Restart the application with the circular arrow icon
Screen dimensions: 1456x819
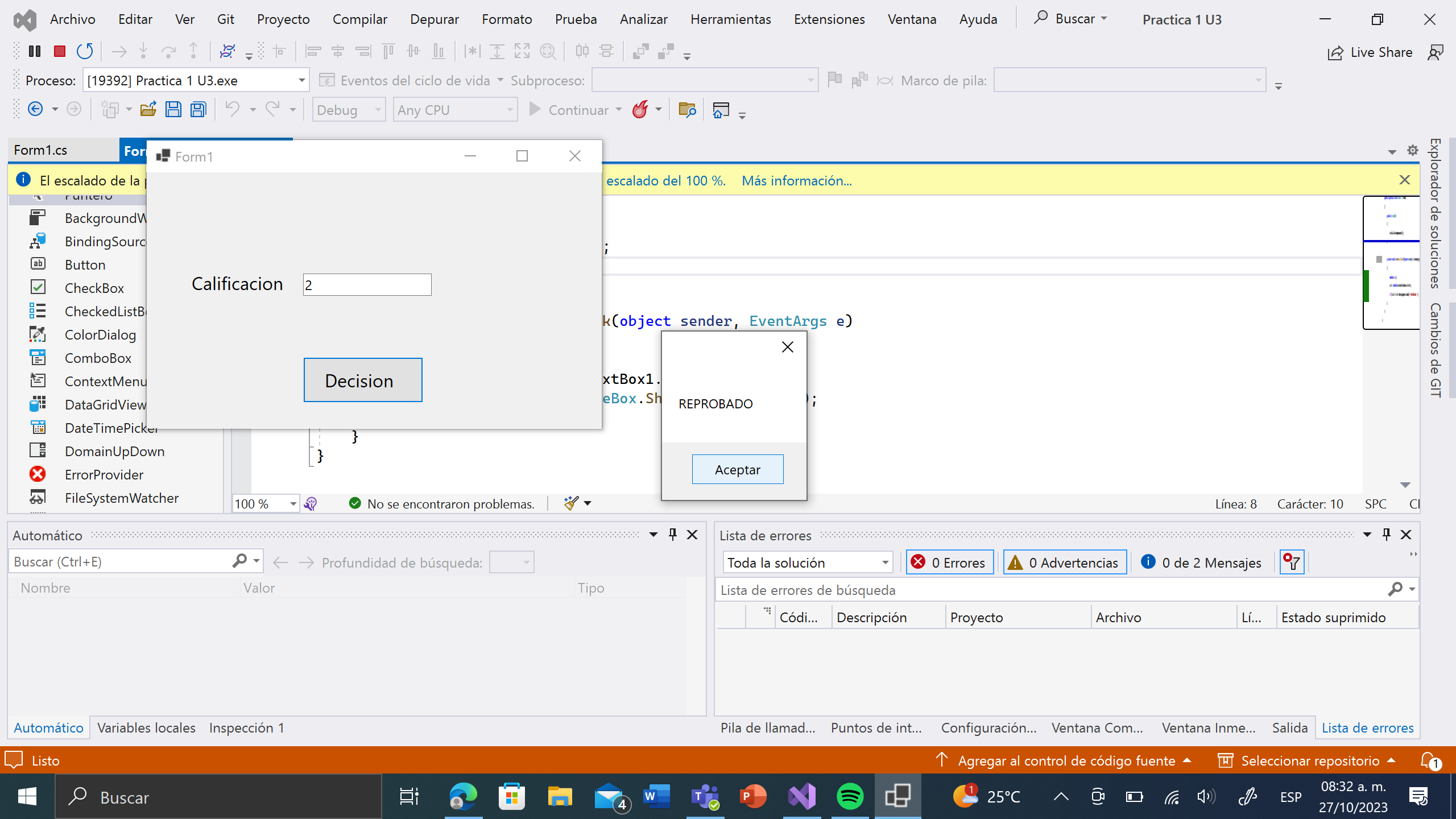[84, 51]
